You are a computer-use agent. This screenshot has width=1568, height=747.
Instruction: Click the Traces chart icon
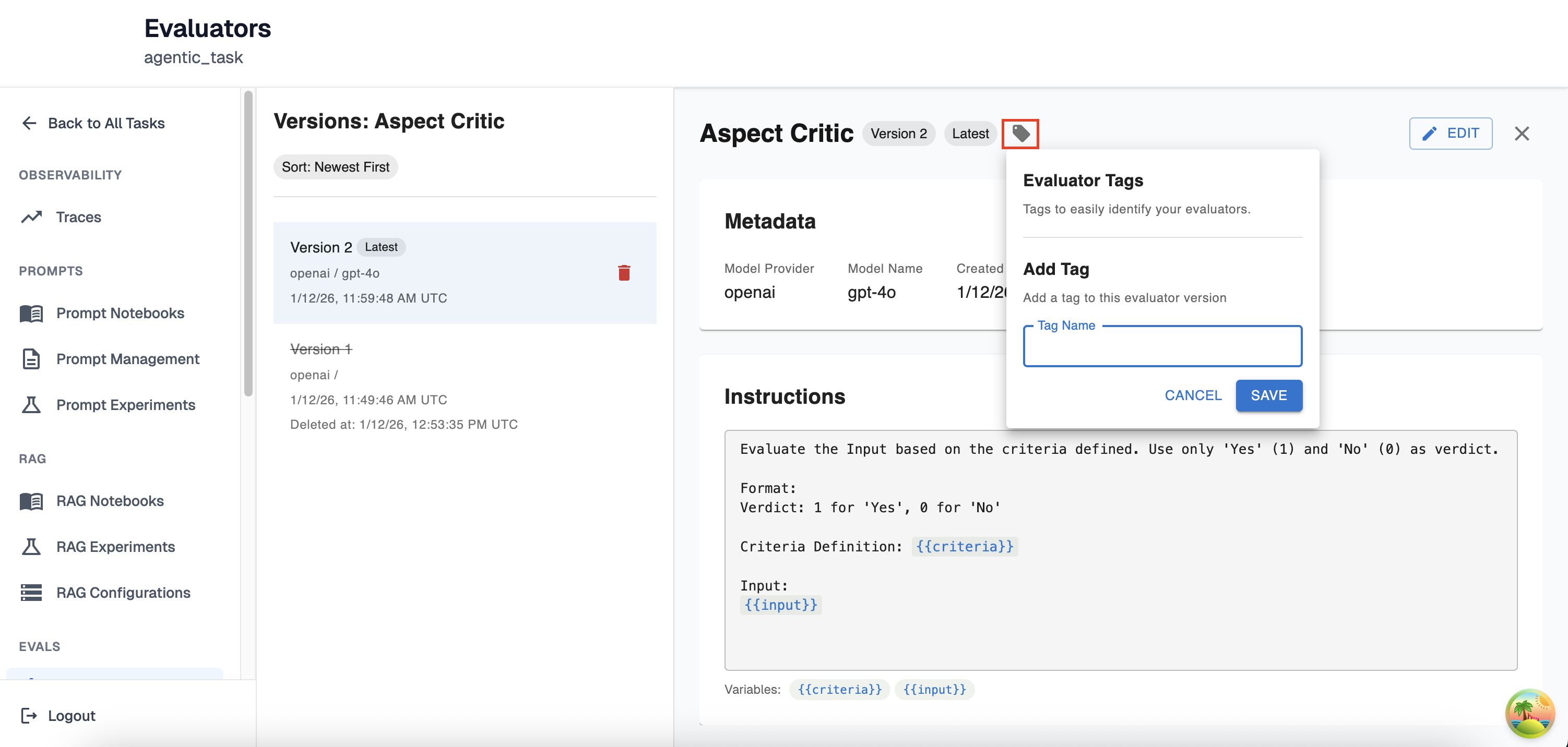[x=32, y=217]
